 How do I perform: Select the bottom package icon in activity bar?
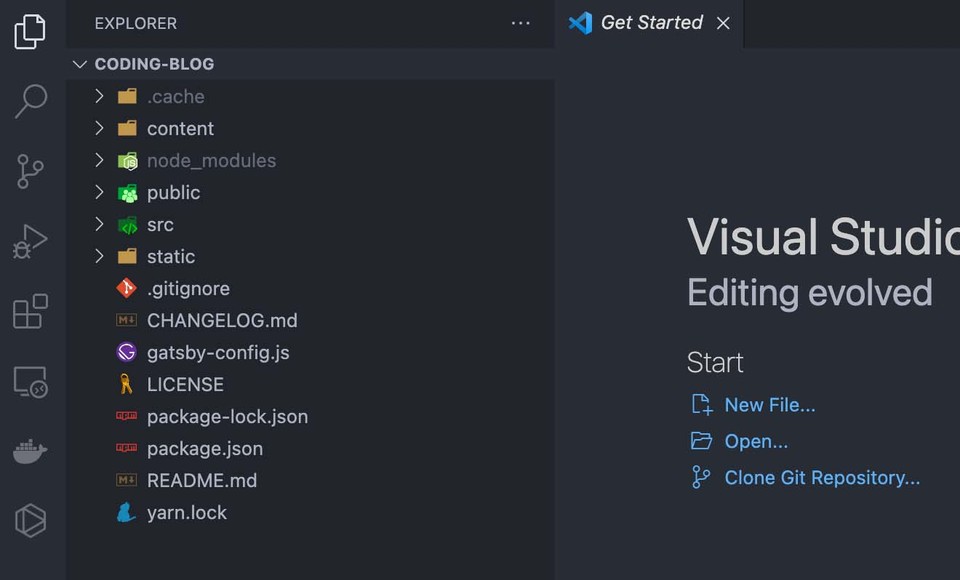30,520
